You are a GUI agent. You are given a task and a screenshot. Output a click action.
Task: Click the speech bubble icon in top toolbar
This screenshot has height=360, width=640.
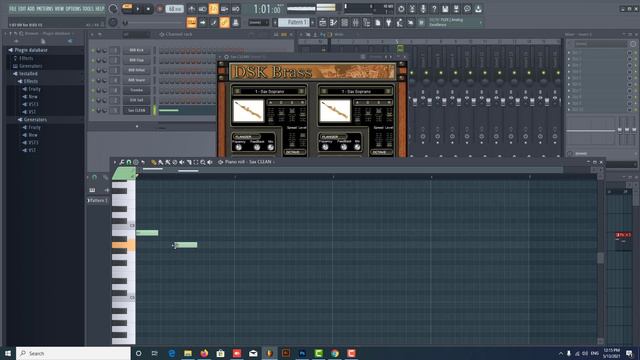click(467, 9)
